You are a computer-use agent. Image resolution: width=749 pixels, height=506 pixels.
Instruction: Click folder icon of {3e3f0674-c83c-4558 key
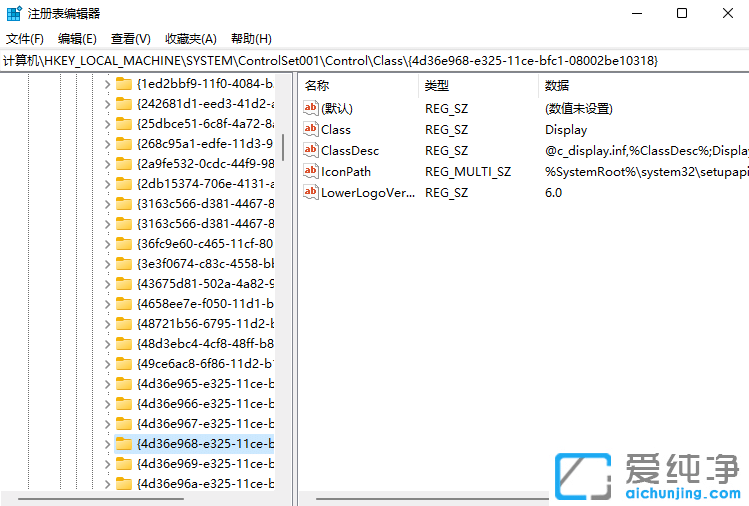pyautogui.click(x=124, y=264)
